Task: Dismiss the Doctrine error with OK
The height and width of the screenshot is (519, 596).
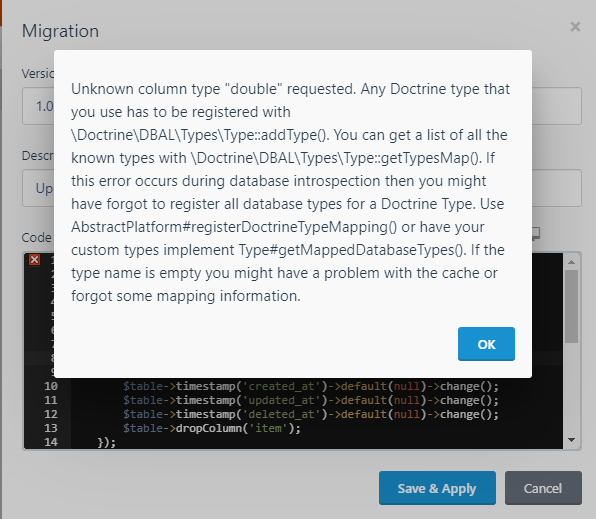Action: point(486,344)
